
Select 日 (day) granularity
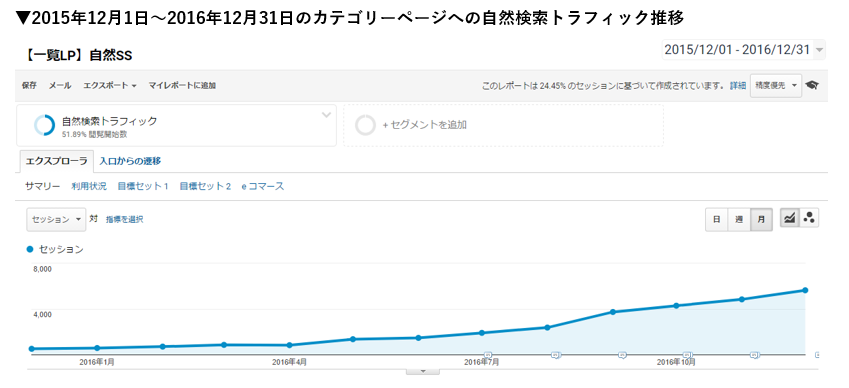tap(716, 220)
